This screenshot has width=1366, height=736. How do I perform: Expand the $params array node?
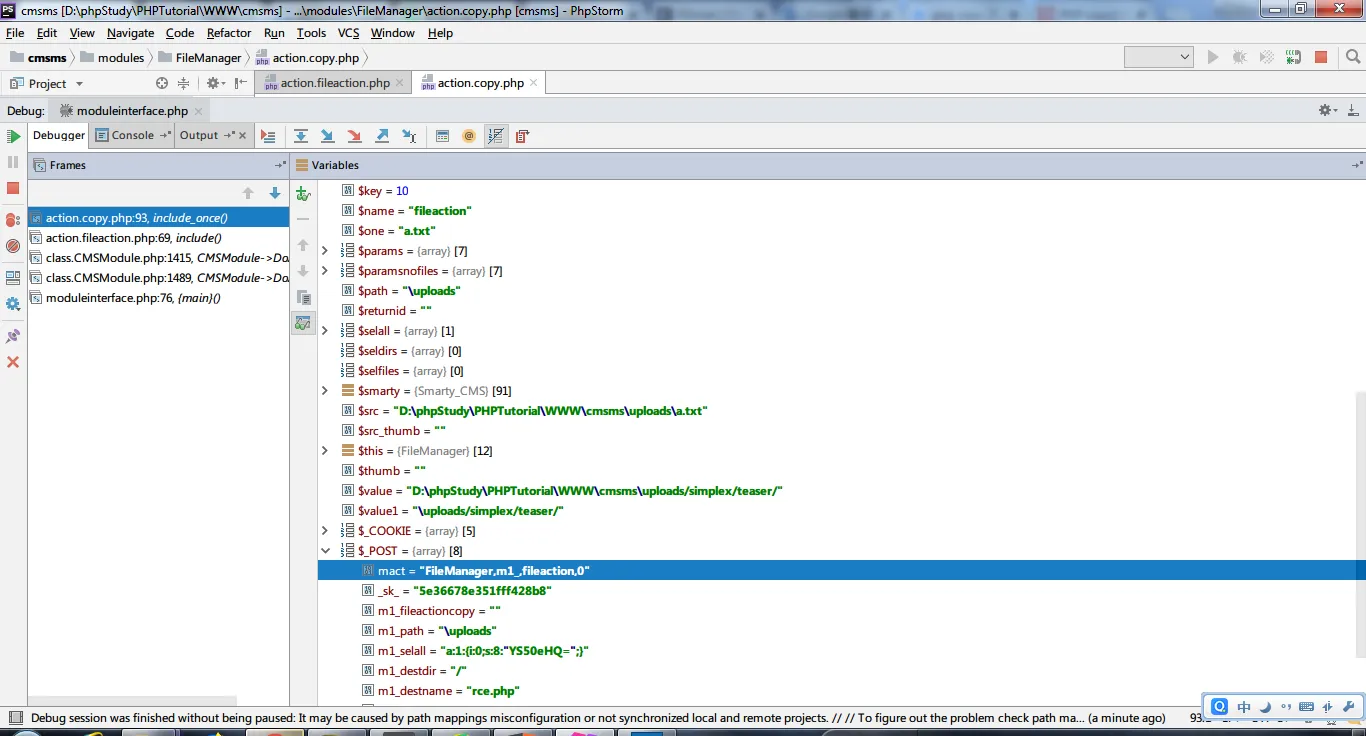325,251
